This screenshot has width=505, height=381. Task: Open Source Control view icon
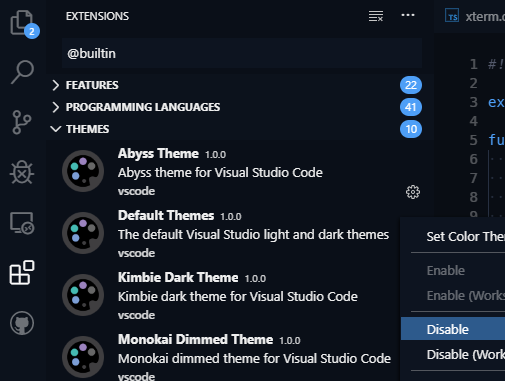(x=22, y=122)
